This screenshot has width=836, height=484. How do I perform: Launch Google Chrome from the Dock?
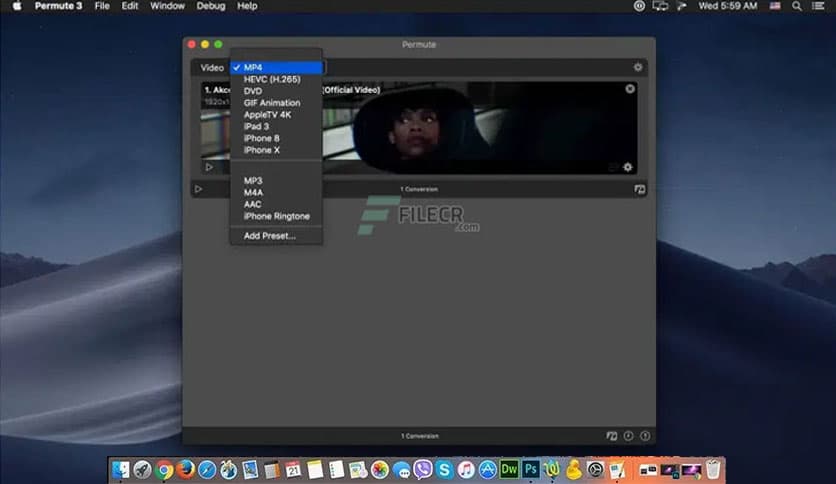[164, 470]
